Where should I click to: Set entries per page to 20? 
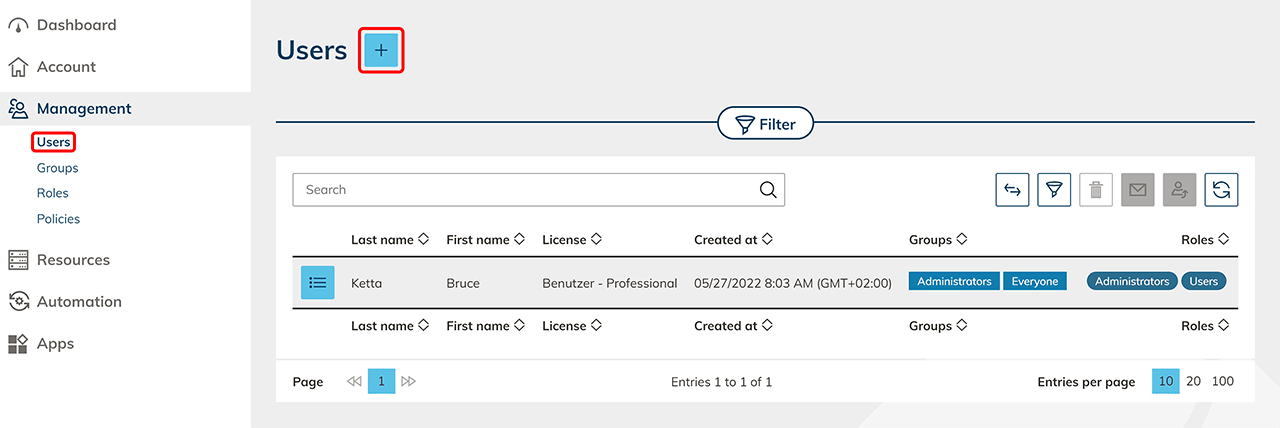click(x=1193, y=381)
